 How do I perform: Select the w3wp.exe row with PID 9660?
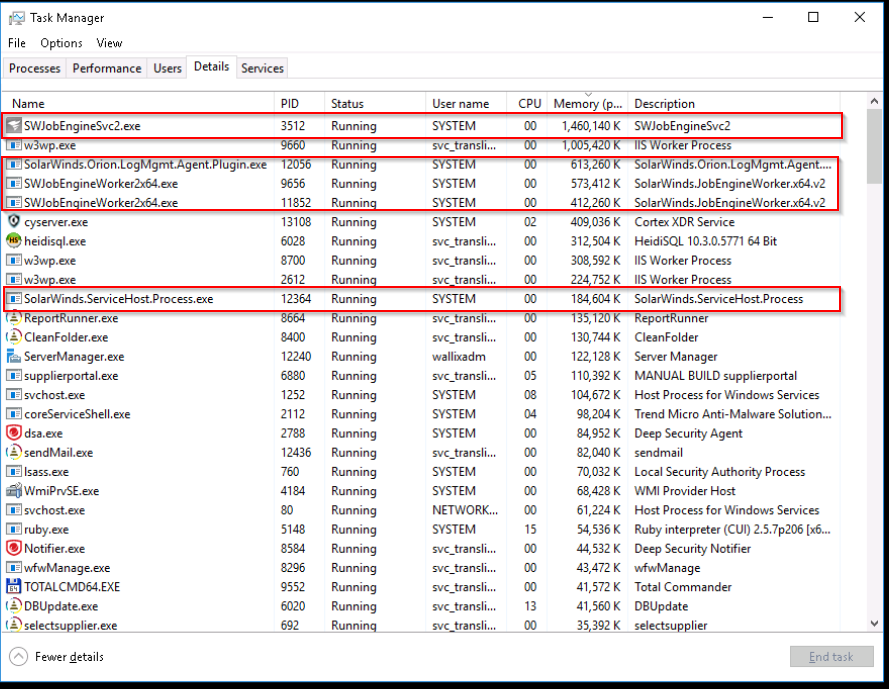(422, 145)
